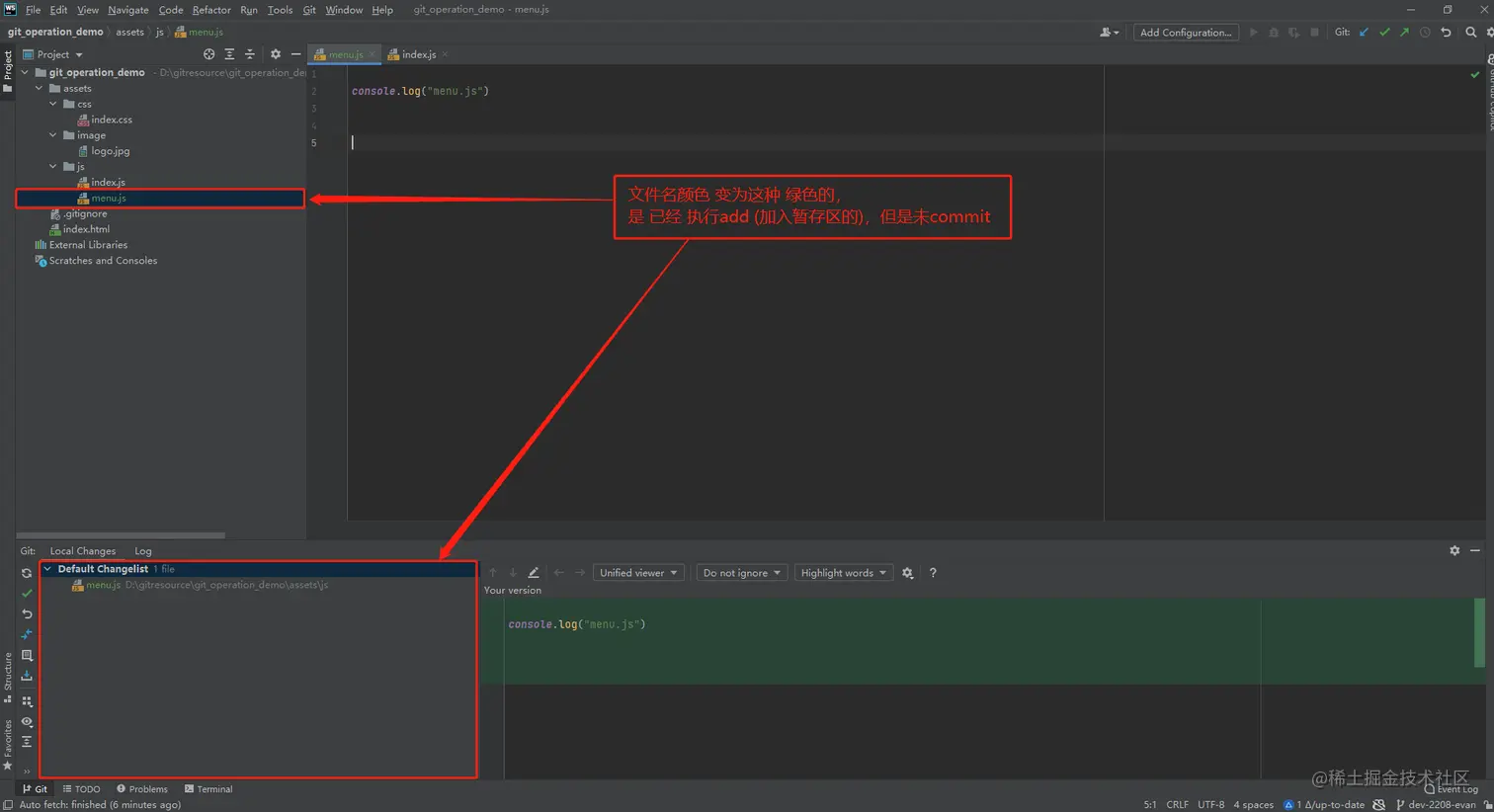This screenshot has width=1494, height=812.
Task: Open the Unified viewer dropdown
Action: pyautogui.click(x=637, y=572)
